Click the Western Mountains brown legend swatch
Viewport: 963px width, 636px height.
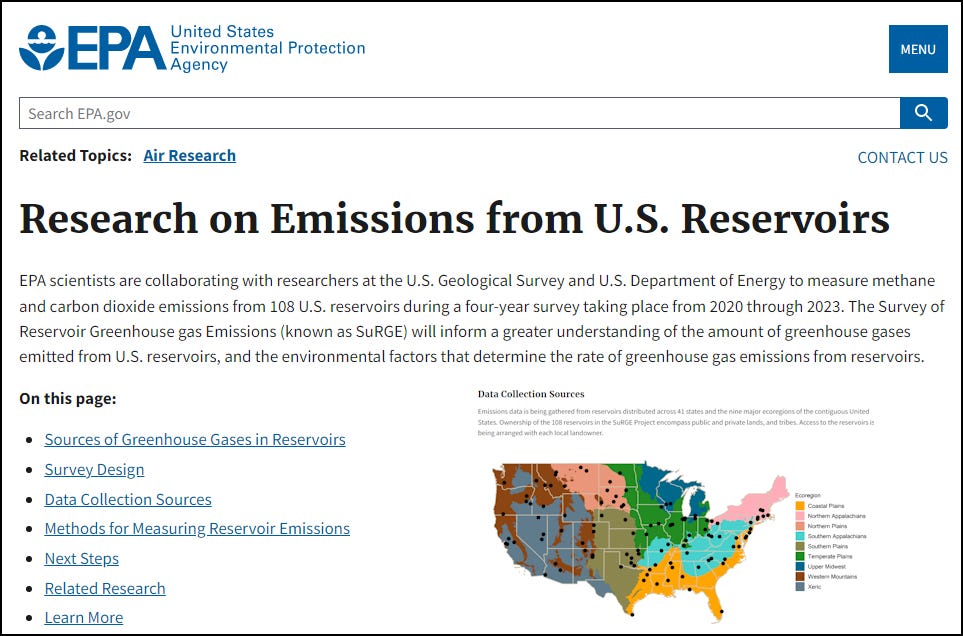[x=800, y=576]
